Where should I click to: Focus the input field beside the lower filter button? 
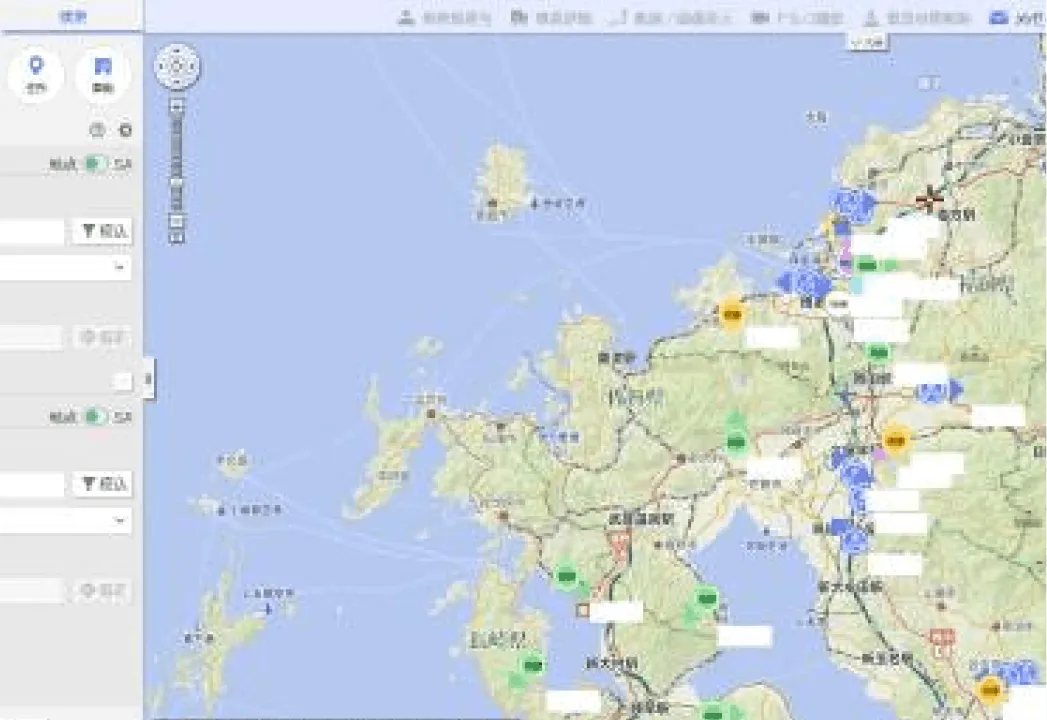[32, 484]
